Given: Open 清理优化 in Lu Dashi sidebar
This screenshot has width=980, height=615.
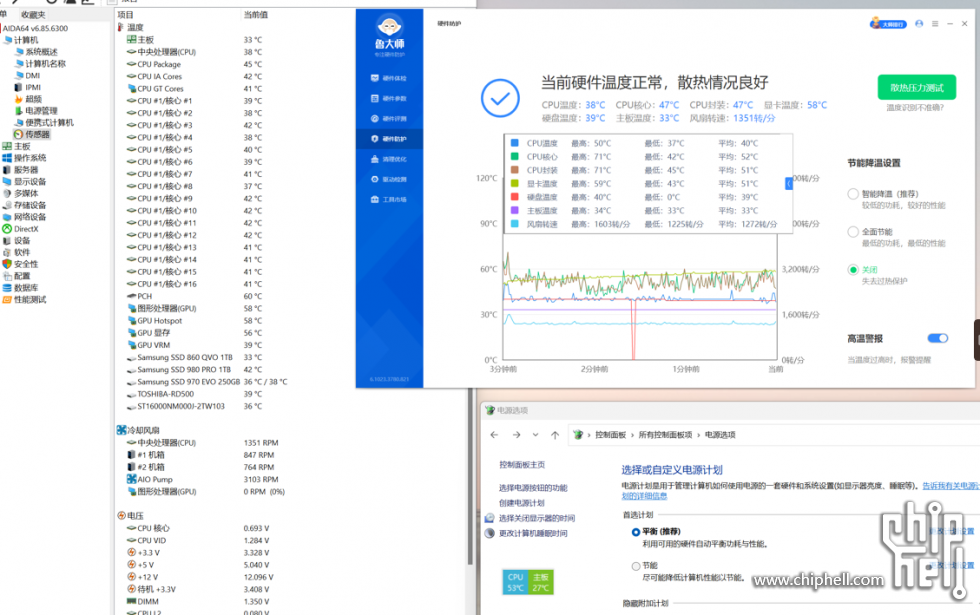Looking at the screenshot, I should tap(389, 159).
